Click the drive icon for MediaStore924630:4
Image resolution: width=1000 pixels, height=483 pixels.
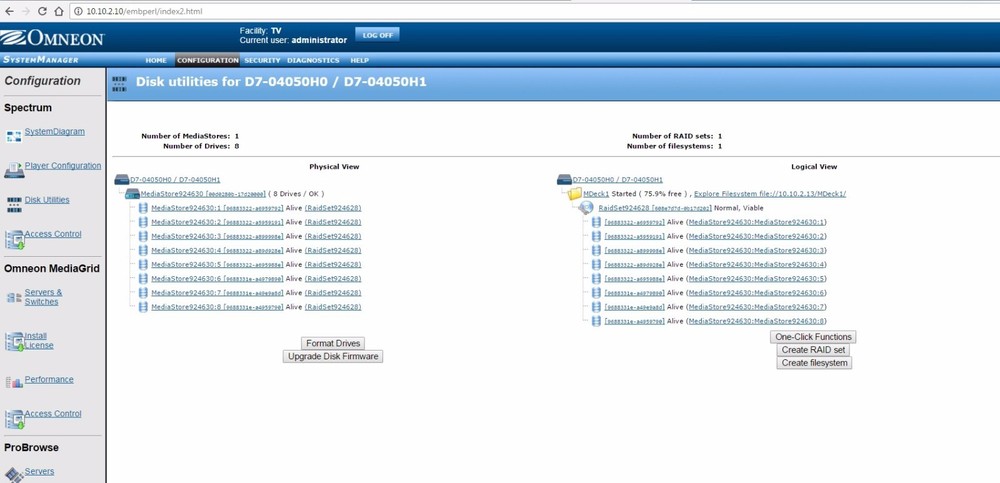[x=143, y=250]
